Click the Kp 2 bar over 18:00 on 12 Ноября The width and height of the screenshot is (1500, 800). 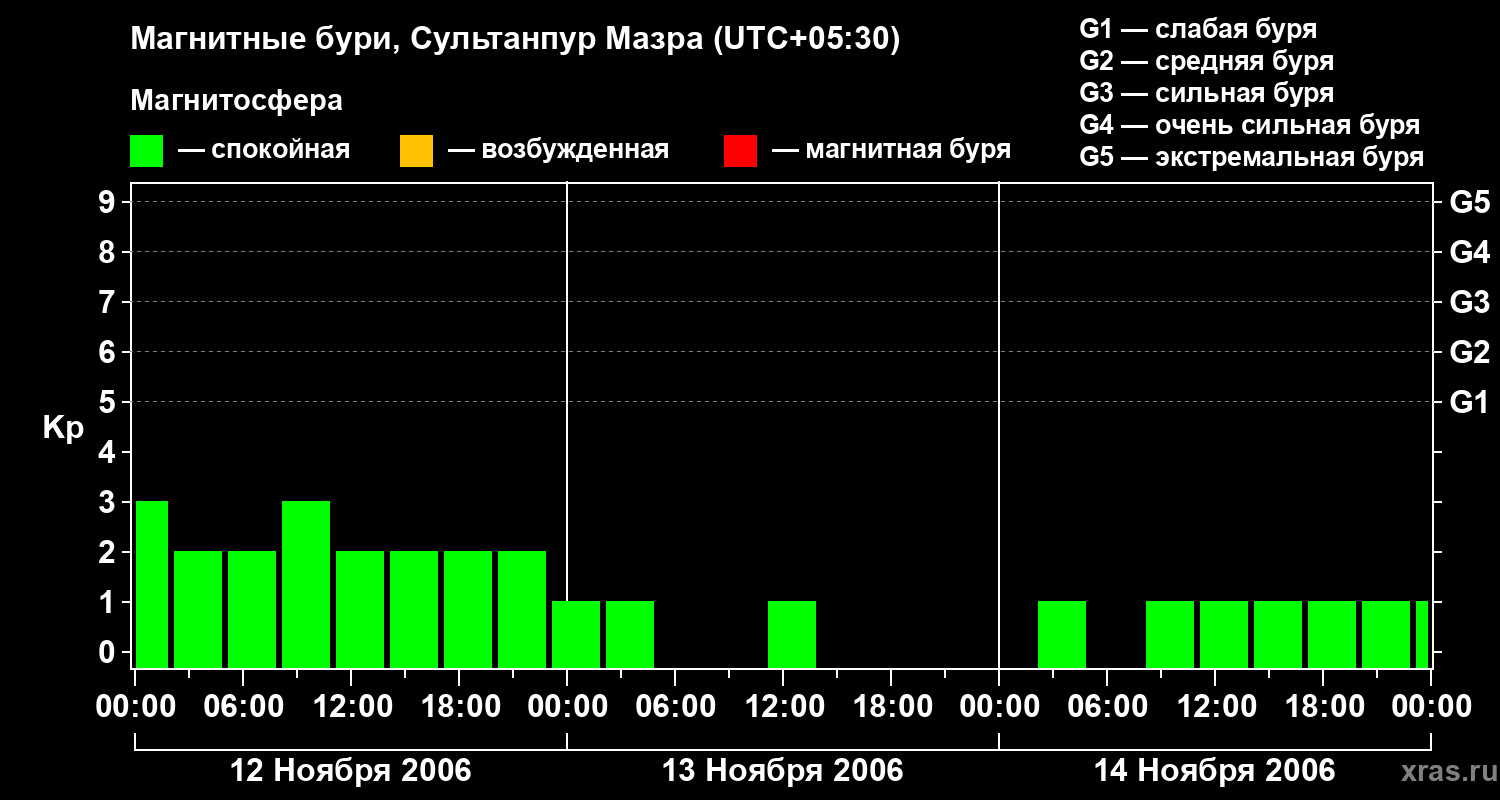[x=468, y=609]
